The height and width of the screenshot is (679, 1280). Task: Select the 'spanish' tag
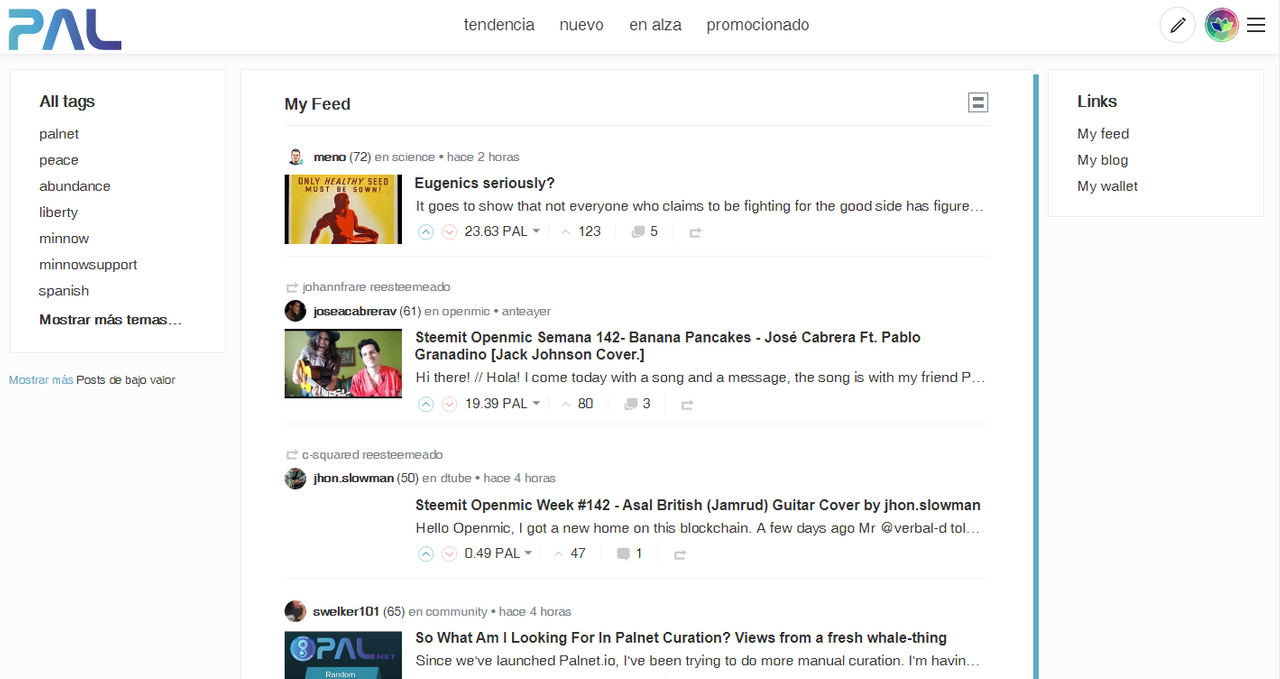[x=64, y=290]
